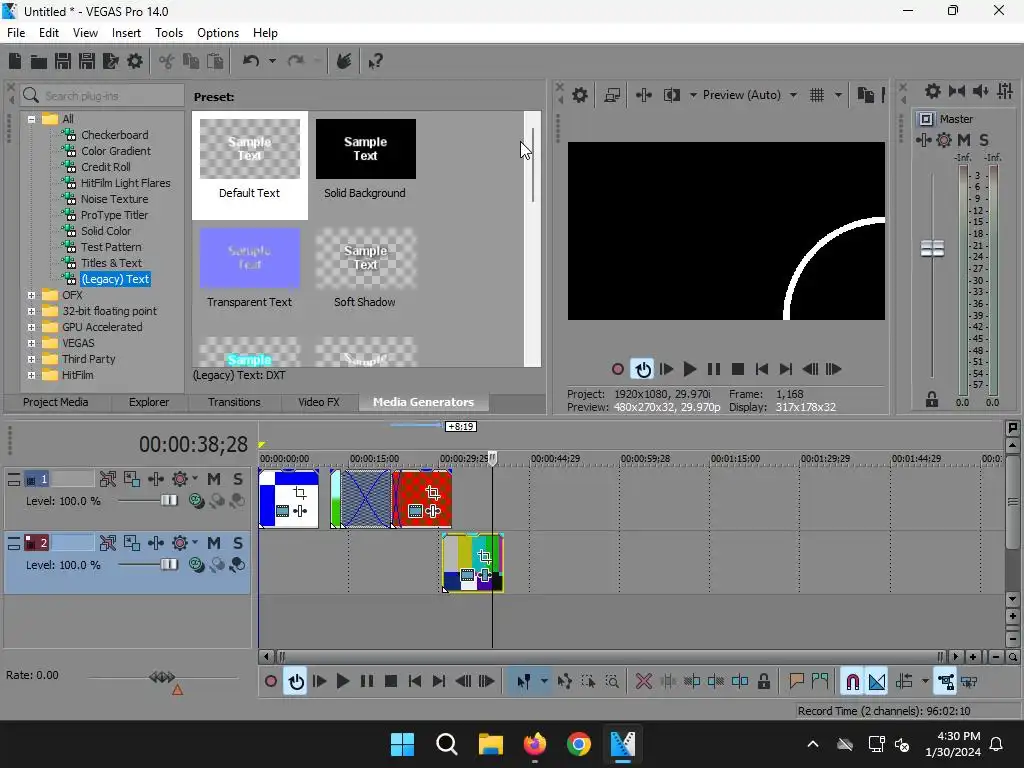Solo track 2 with S button
Screen dimensions: 1024x768
pyautogui.click(x=238, y=543)
